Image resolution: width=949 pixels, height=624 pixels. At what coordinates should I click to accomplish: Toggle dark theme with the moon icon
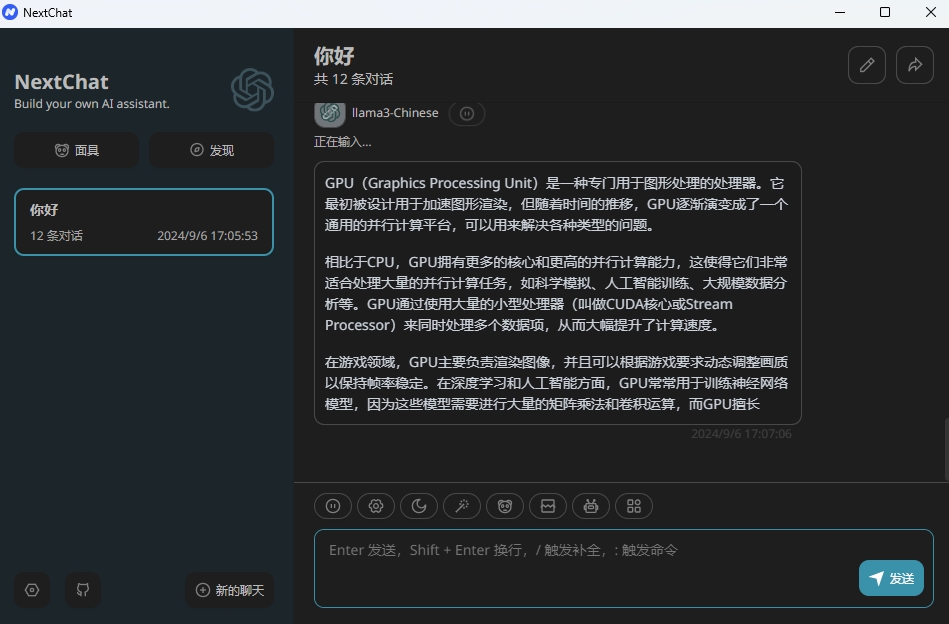pyautogui.click(x=419, y=506)
